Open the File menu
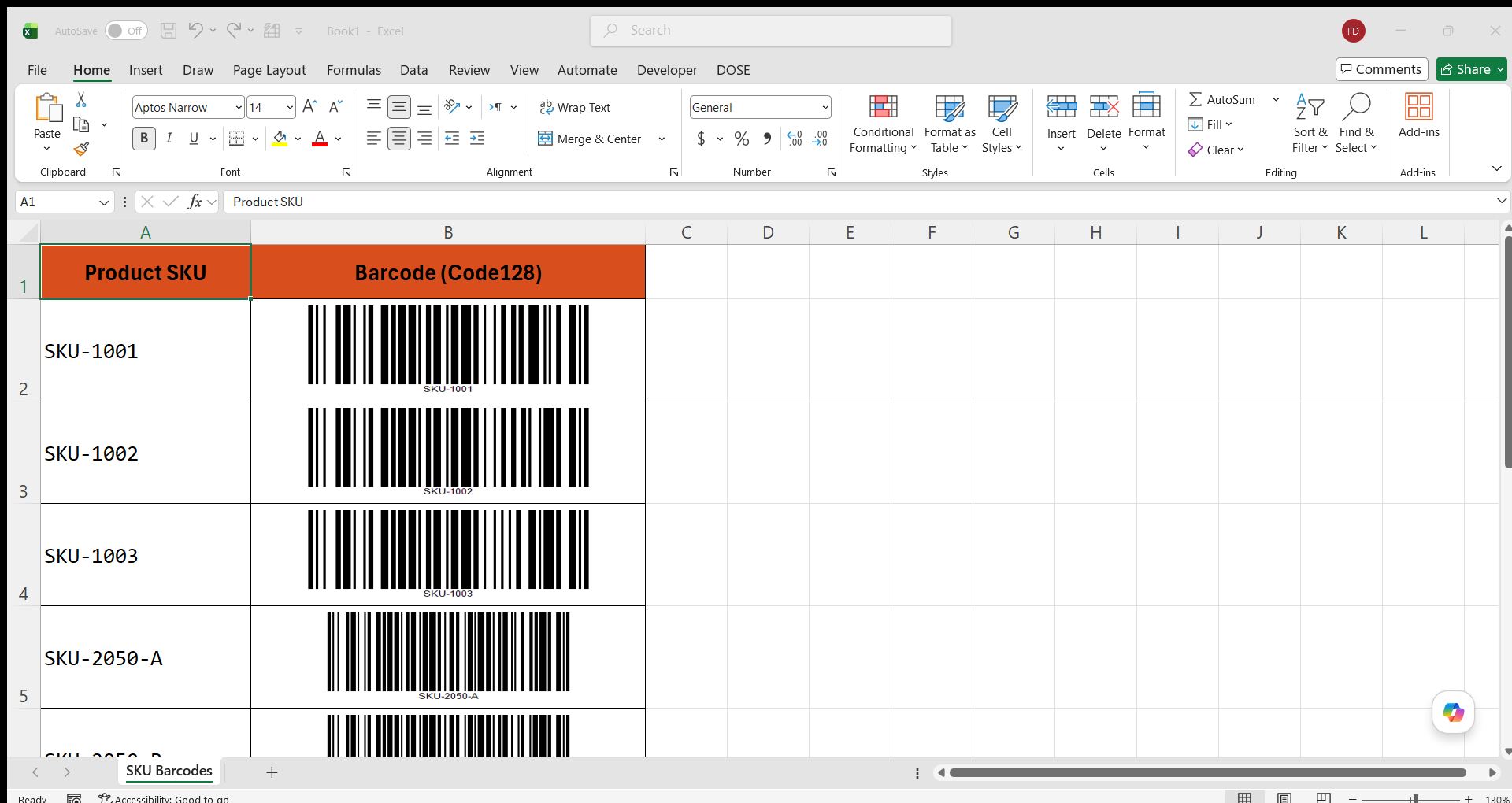 tap(37, 70)
